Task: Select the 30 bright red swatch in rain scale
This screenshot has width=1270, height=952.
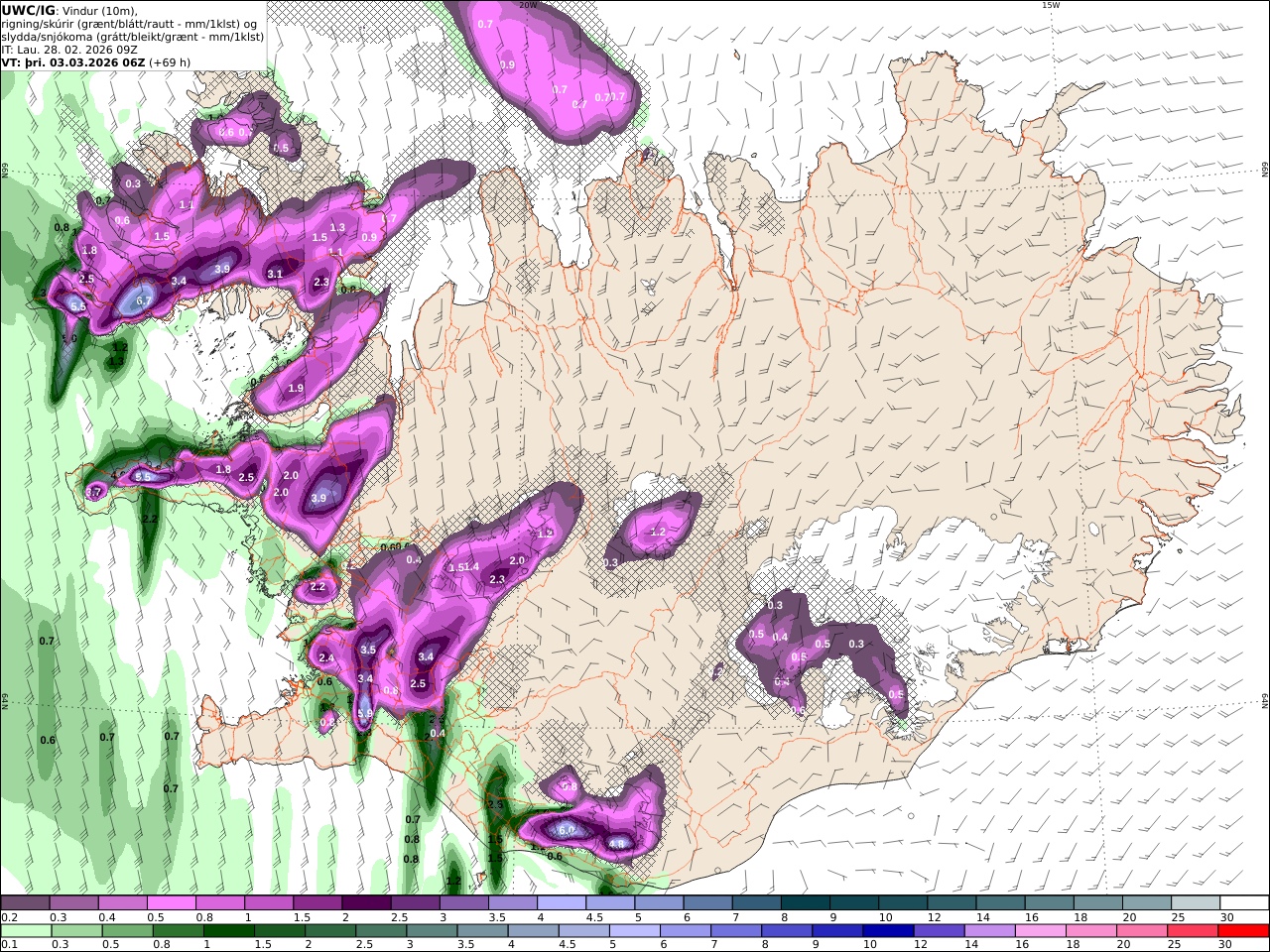Action: 1244,931
